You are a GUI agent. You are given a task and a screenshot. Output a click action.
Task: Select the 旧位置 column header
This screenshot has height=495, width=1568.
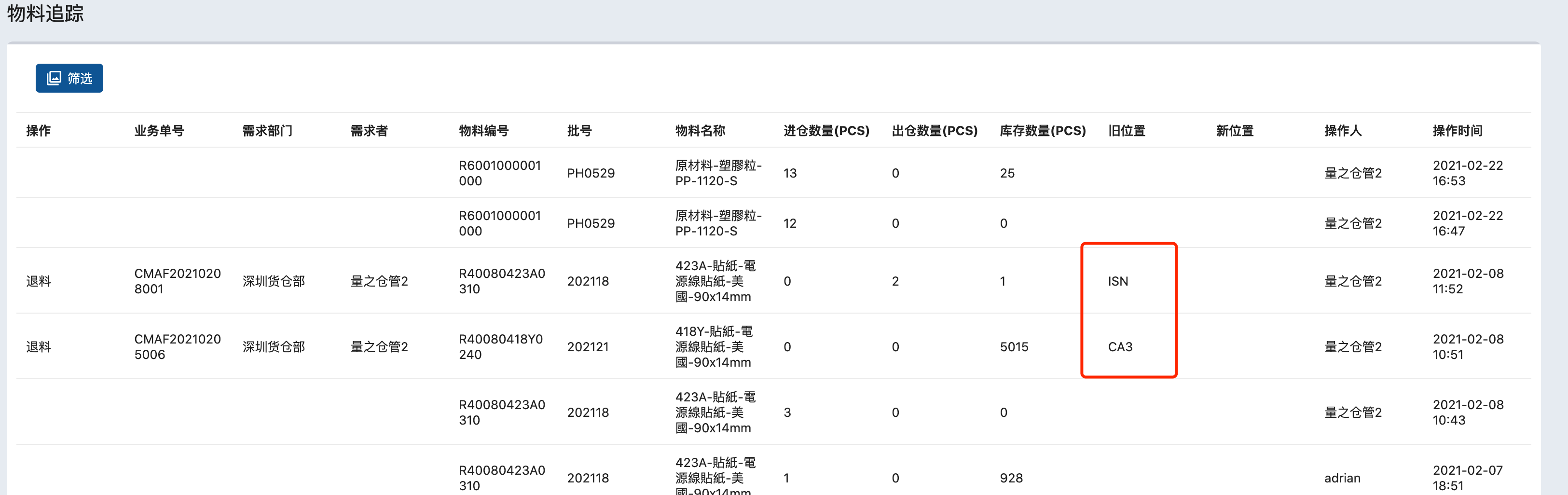1126,130
